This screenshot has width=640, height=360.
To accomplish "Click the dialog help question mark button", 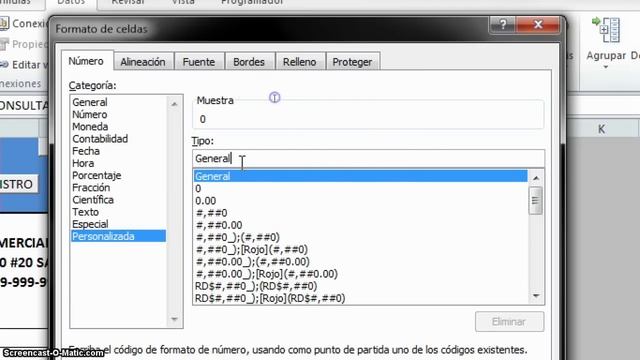I will coord(503,24).
